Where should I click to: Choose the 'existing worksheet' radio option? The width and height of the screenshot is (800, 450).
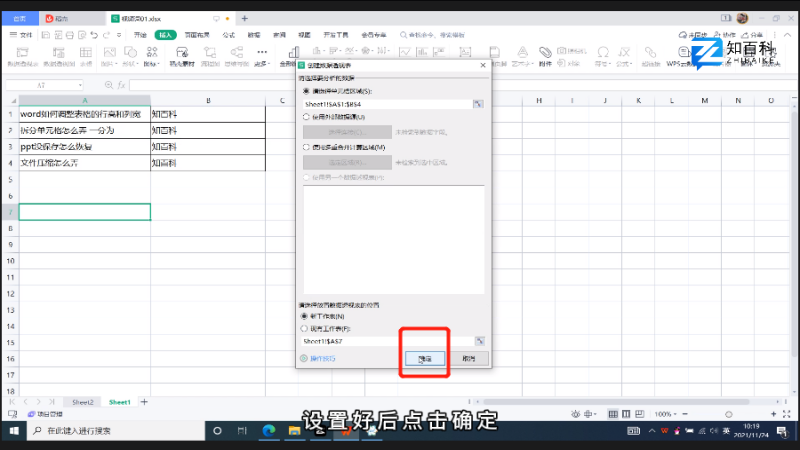pyautogui.click(x=305, y=327)
